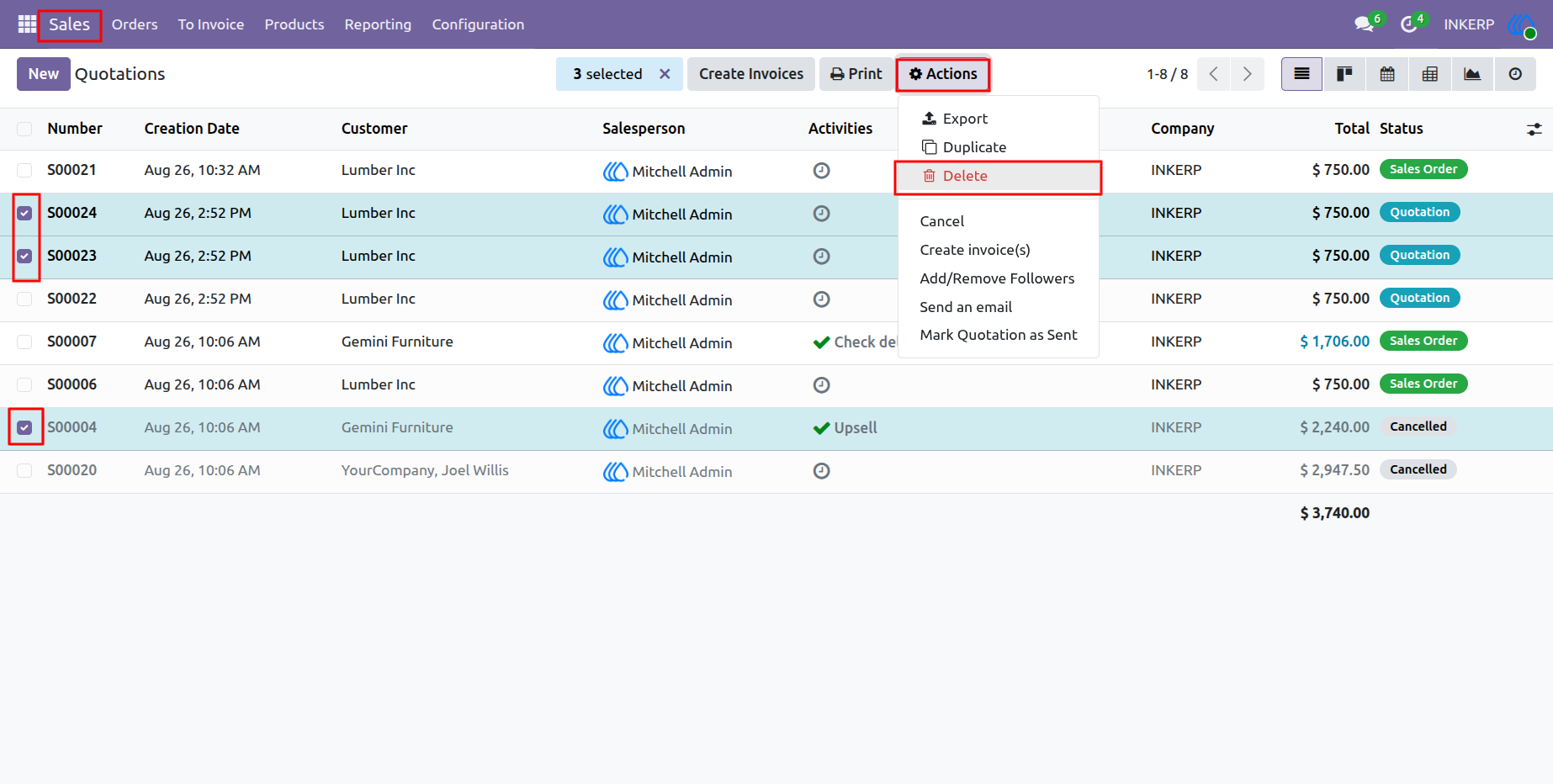Click Create Invoices button
The image size is (1553, 784).
(x=751, y=74)
